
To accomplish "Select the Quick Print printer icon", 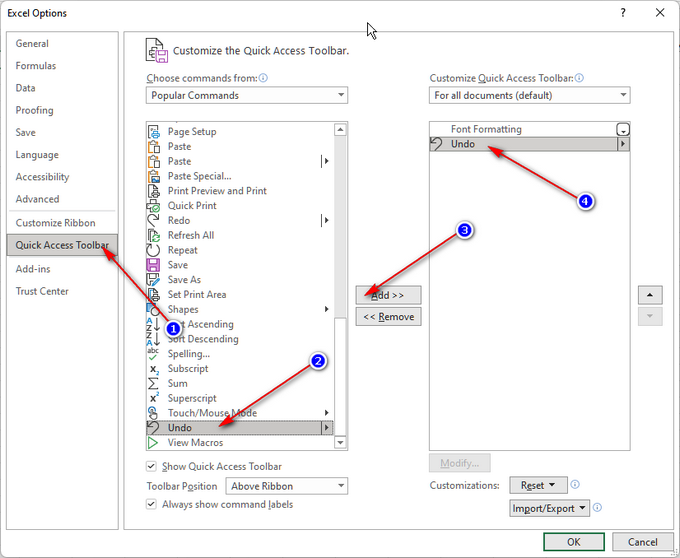I will click(x=154, y=206).
